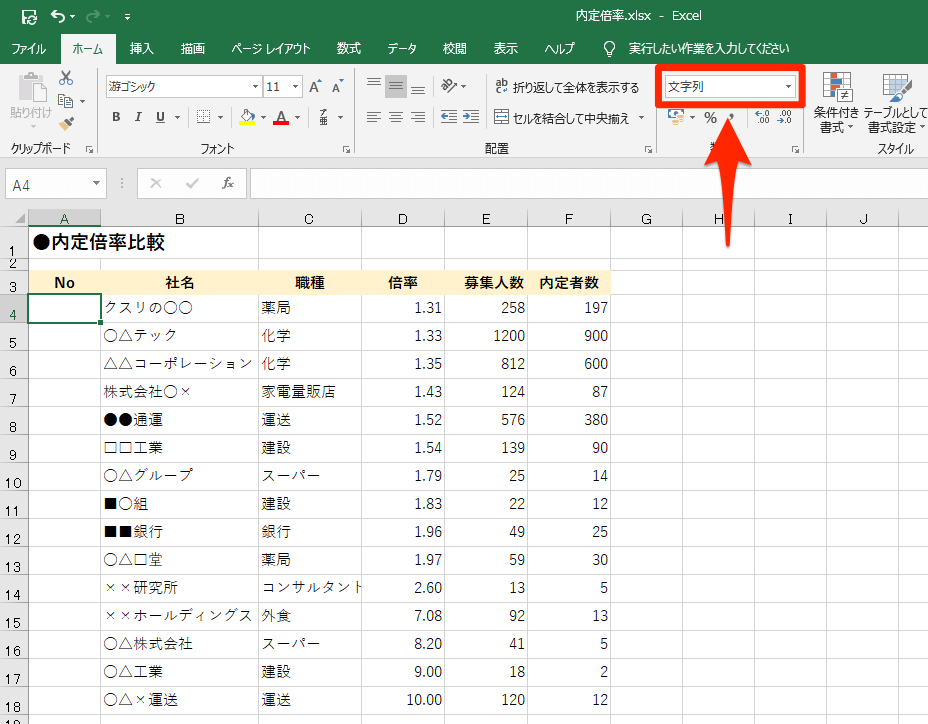Viewport: 928px width, 724px height.
Task: Increase indent
Action: coord(471,117)
